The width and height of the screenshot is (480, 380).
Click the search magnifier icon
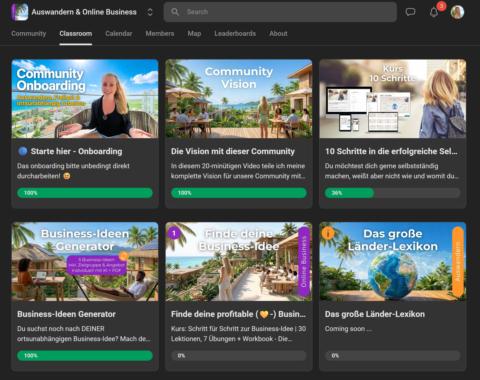point(175,12)
